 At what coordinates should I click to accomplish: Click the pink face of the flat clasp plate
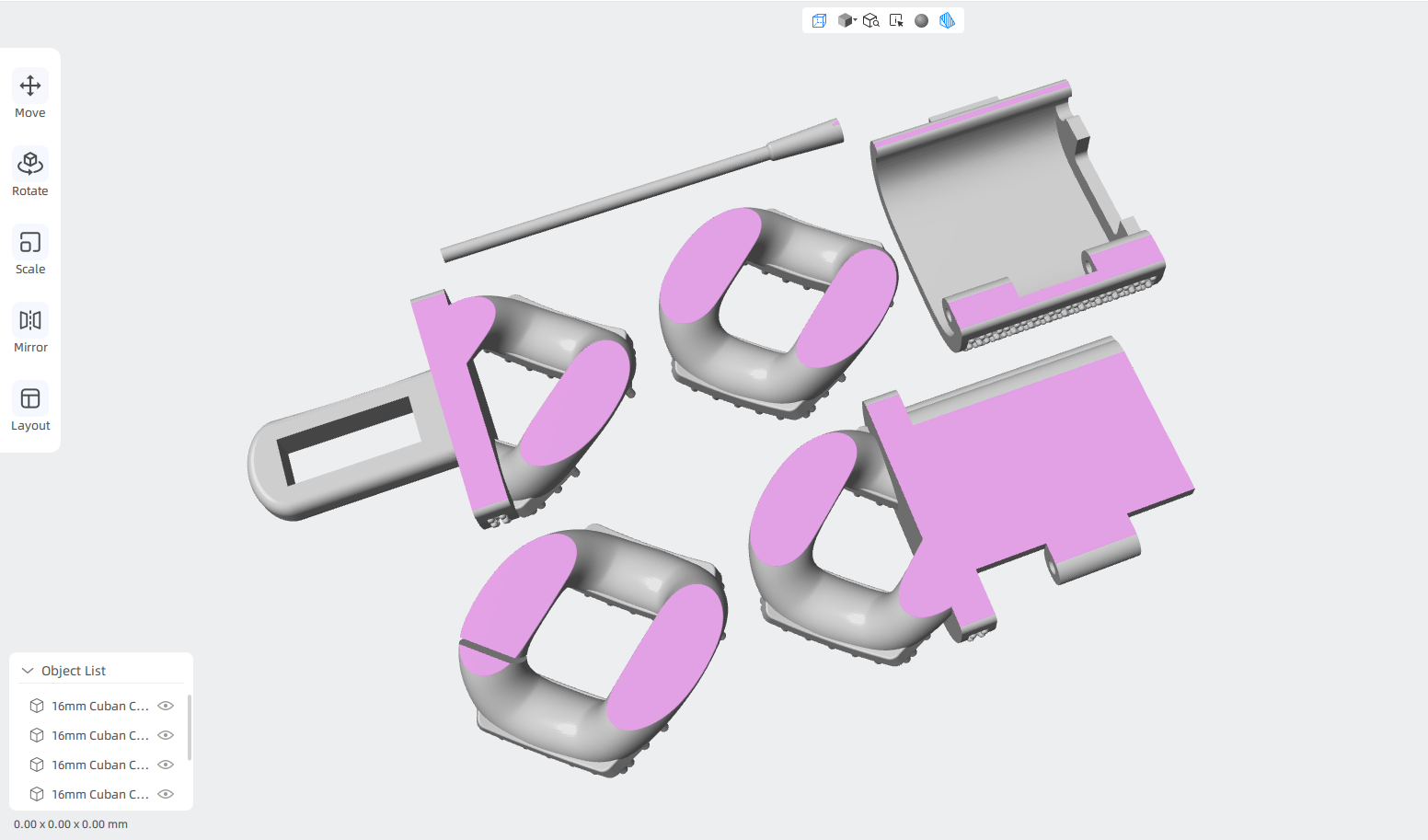1040,451
